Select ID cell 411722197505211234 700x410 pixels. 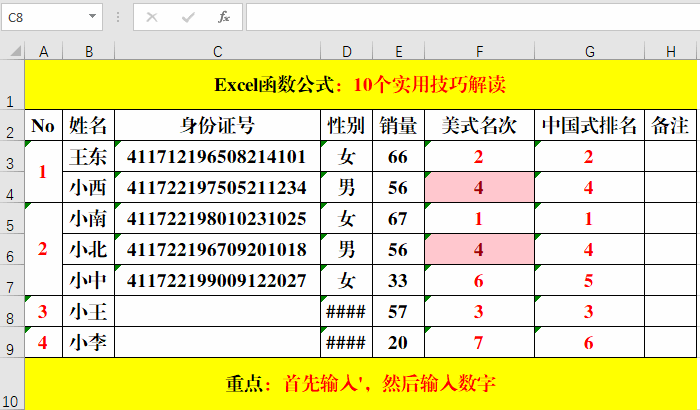tap(217, 187)
